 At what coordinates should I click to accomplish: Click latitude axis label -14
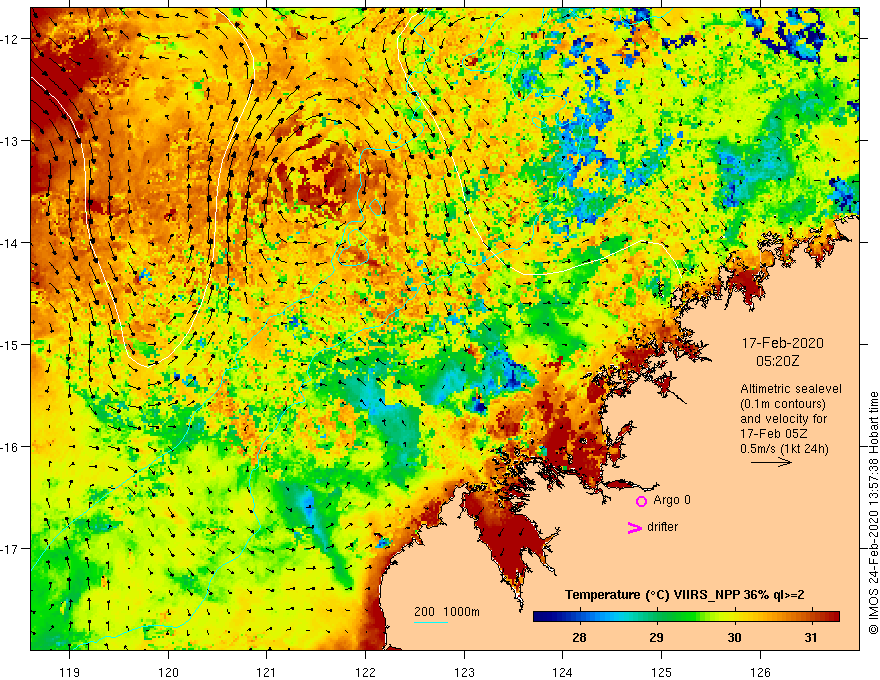tap(10, 243)
